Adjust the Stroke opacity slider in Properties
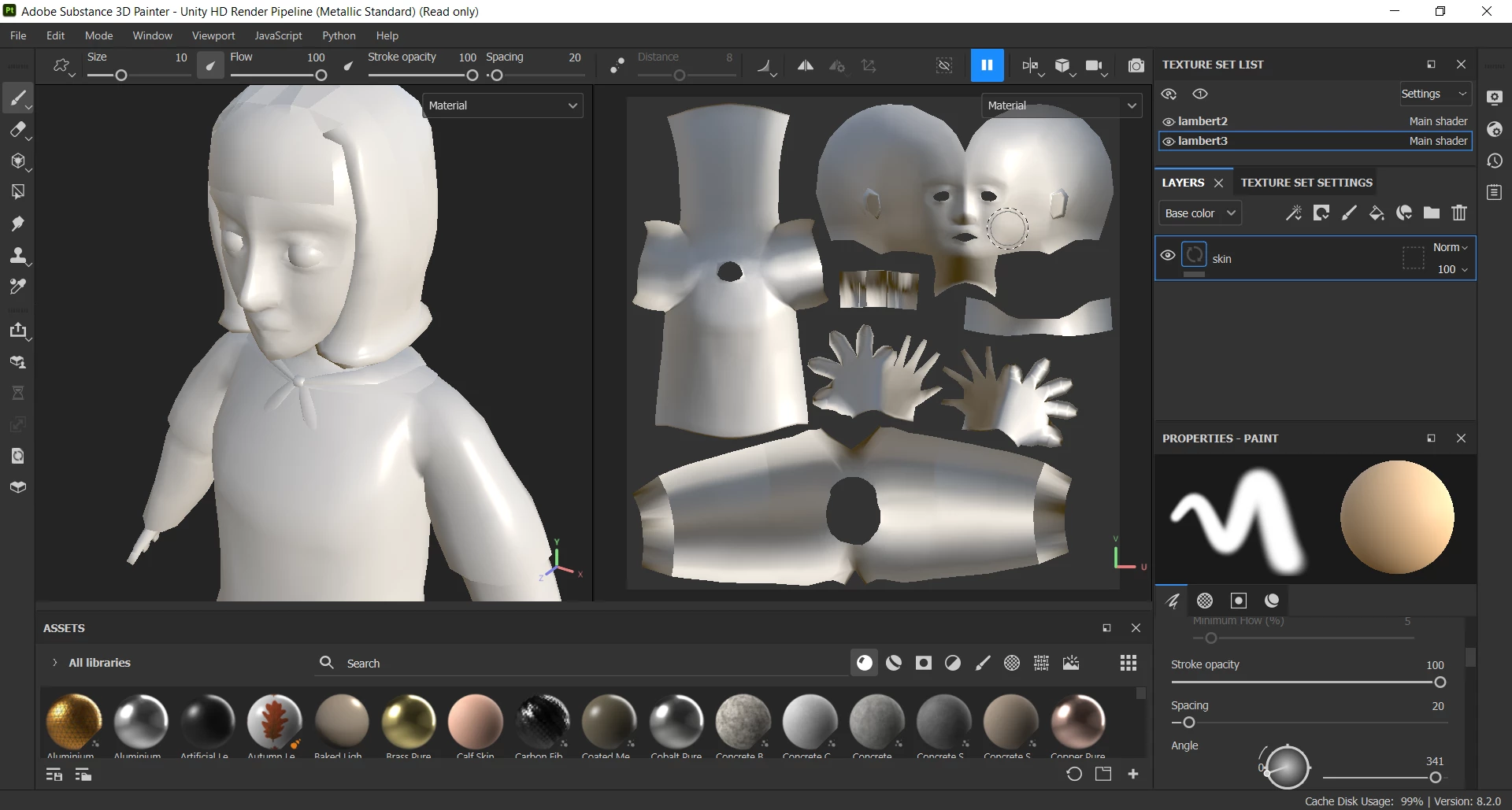This screenshot has height=810, width=1512. coord(1309,682)
